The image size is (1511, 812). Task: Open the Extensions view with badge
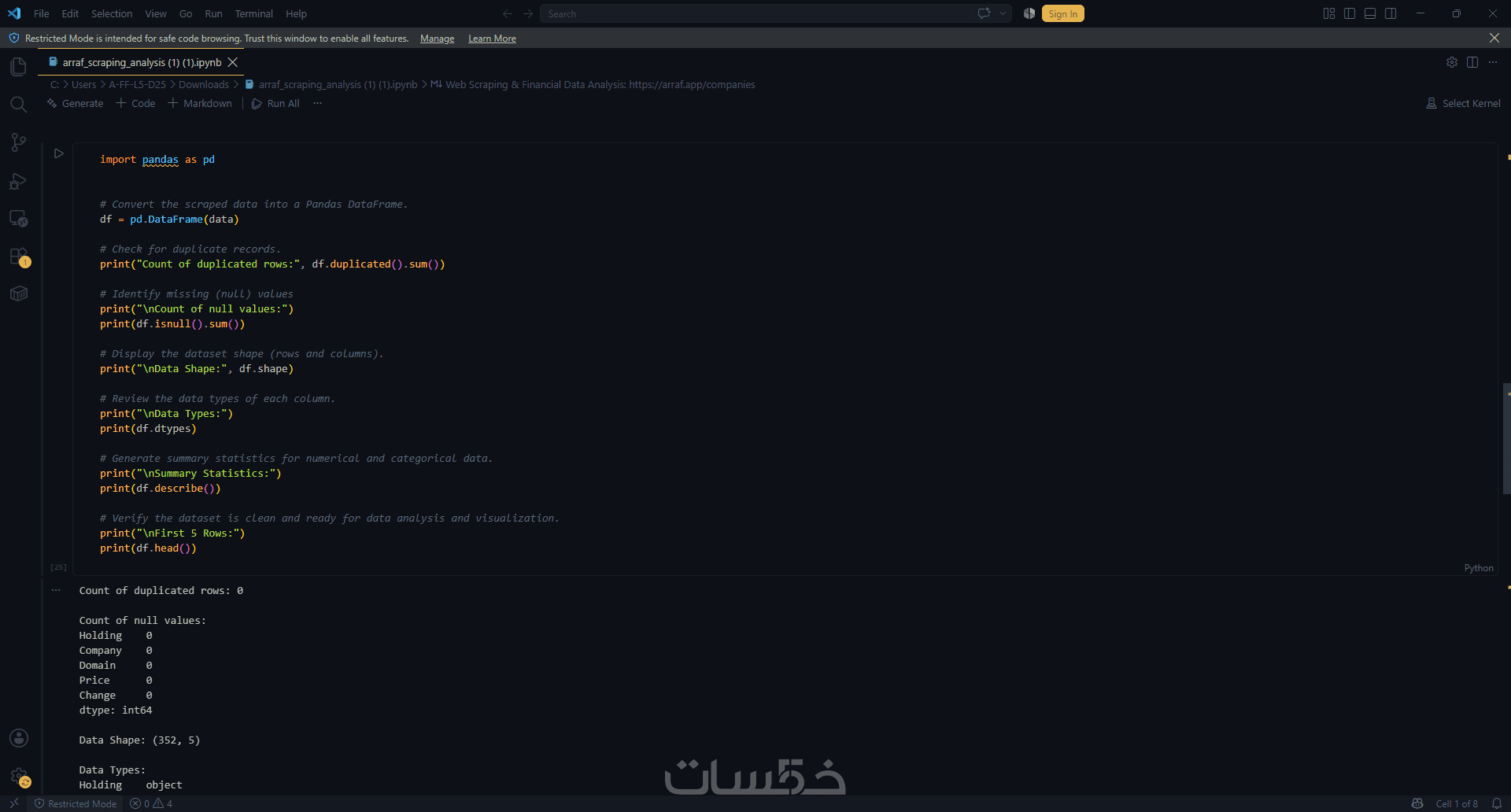[19, 257]
